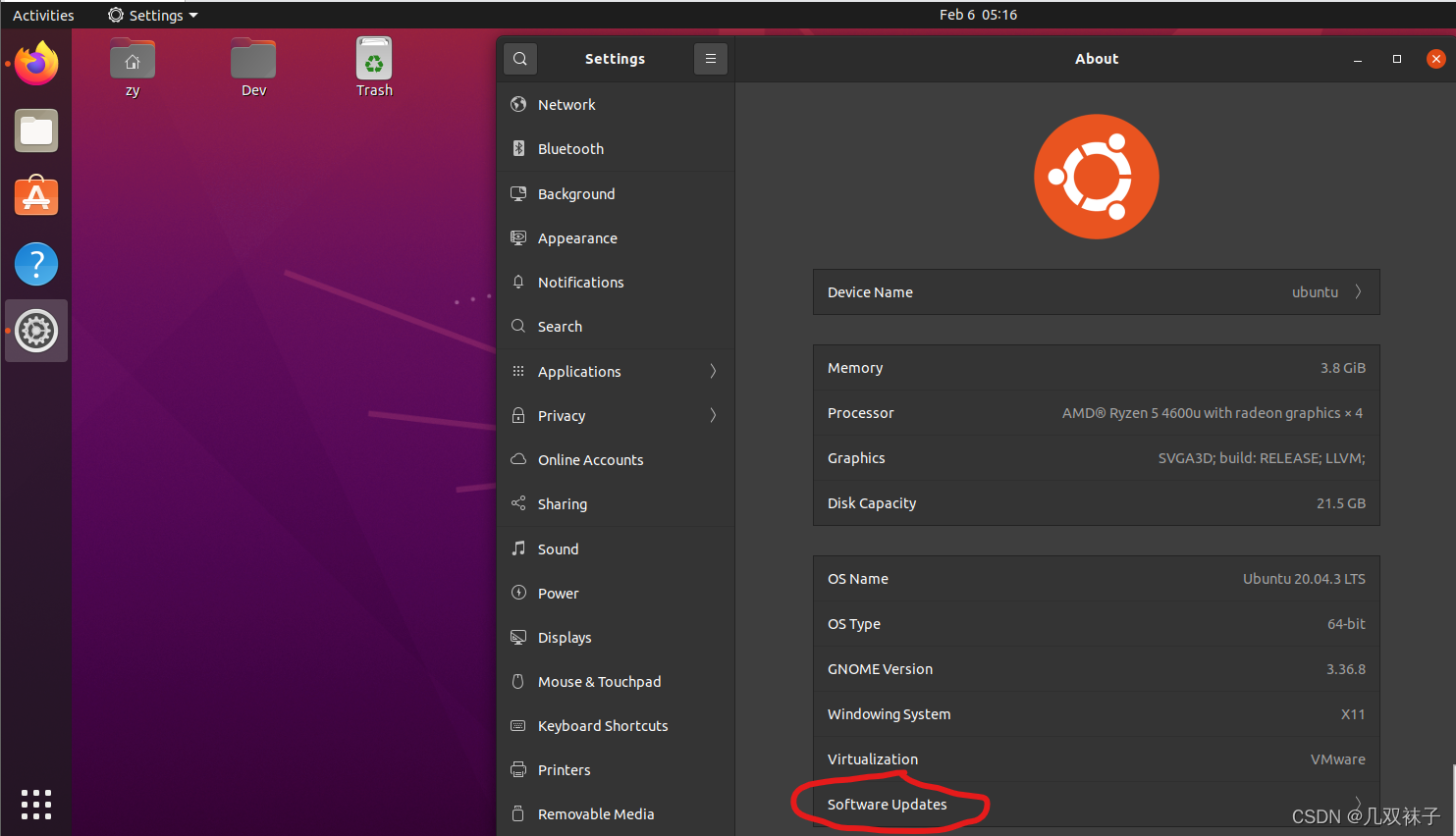Click the Removable Media icon

click(518, 813)
